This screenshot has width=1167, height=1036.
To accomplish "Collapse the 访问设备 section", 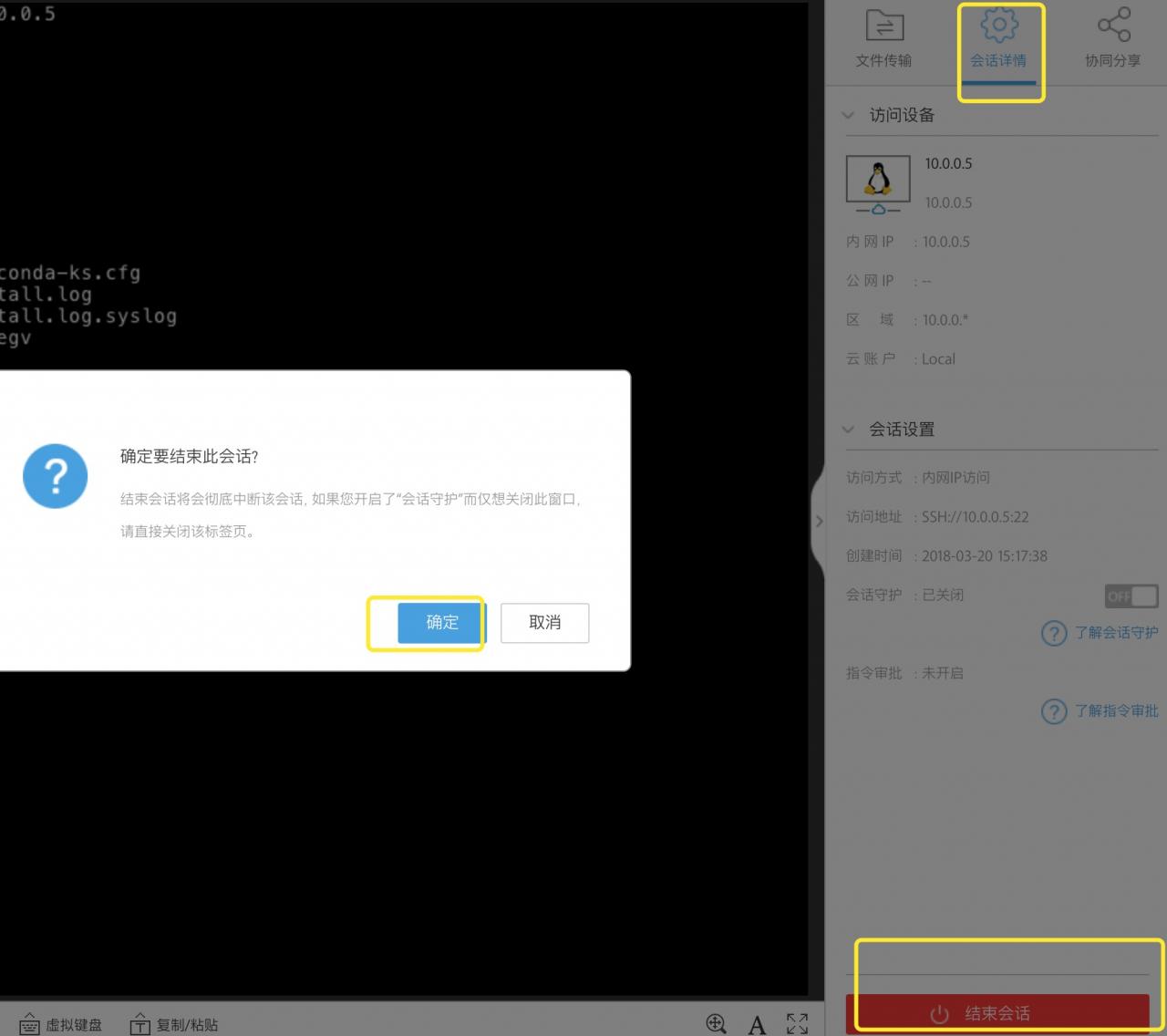I will point(849,115).
